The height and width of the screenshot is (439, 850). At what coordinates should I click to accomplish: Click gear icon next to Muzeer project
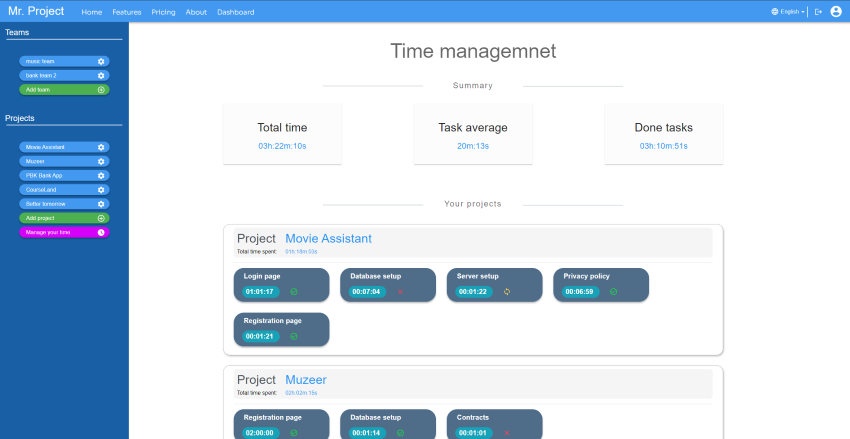coord(101,161)
